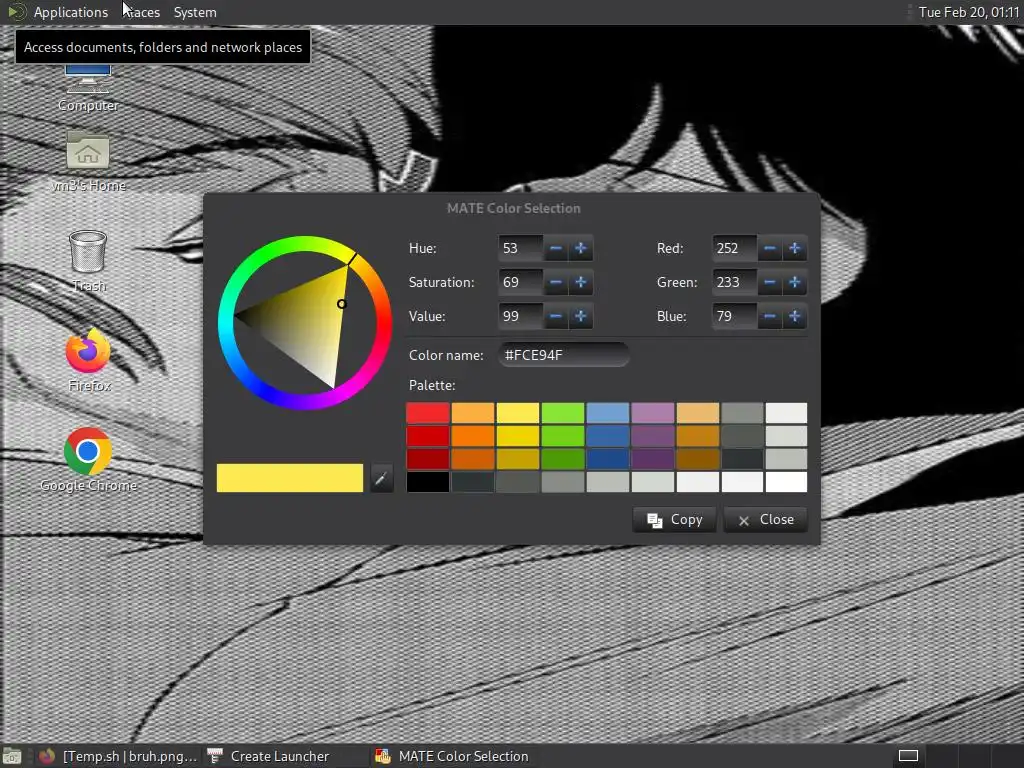The width and height of the screenshot is (1024, 768).
Task: Close the MATE Color Selection dialog
Action: (765, 520)
